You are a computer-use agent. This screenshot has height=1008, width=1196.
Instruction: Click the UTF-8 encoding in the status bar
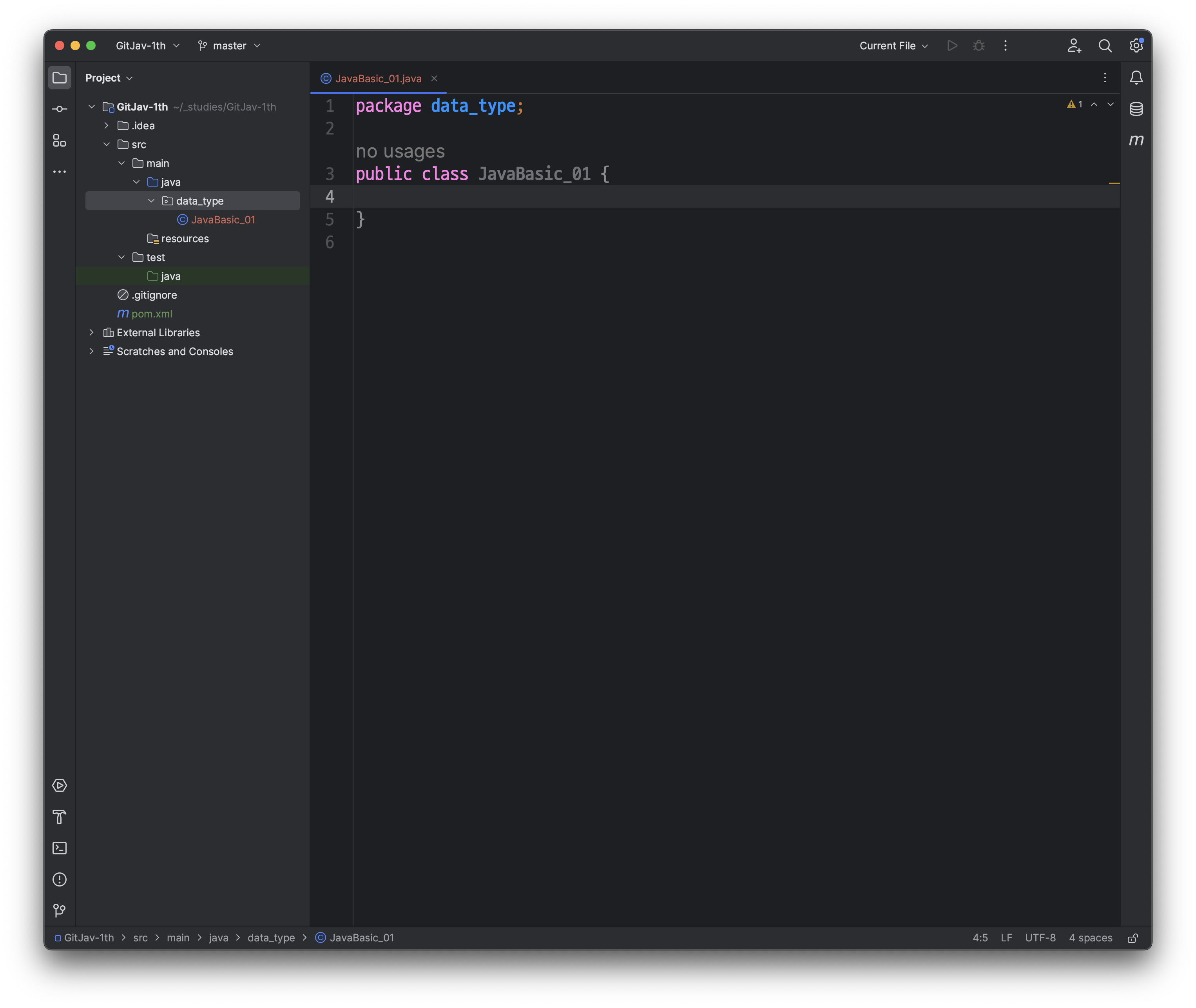click(x=1040, y=938)
